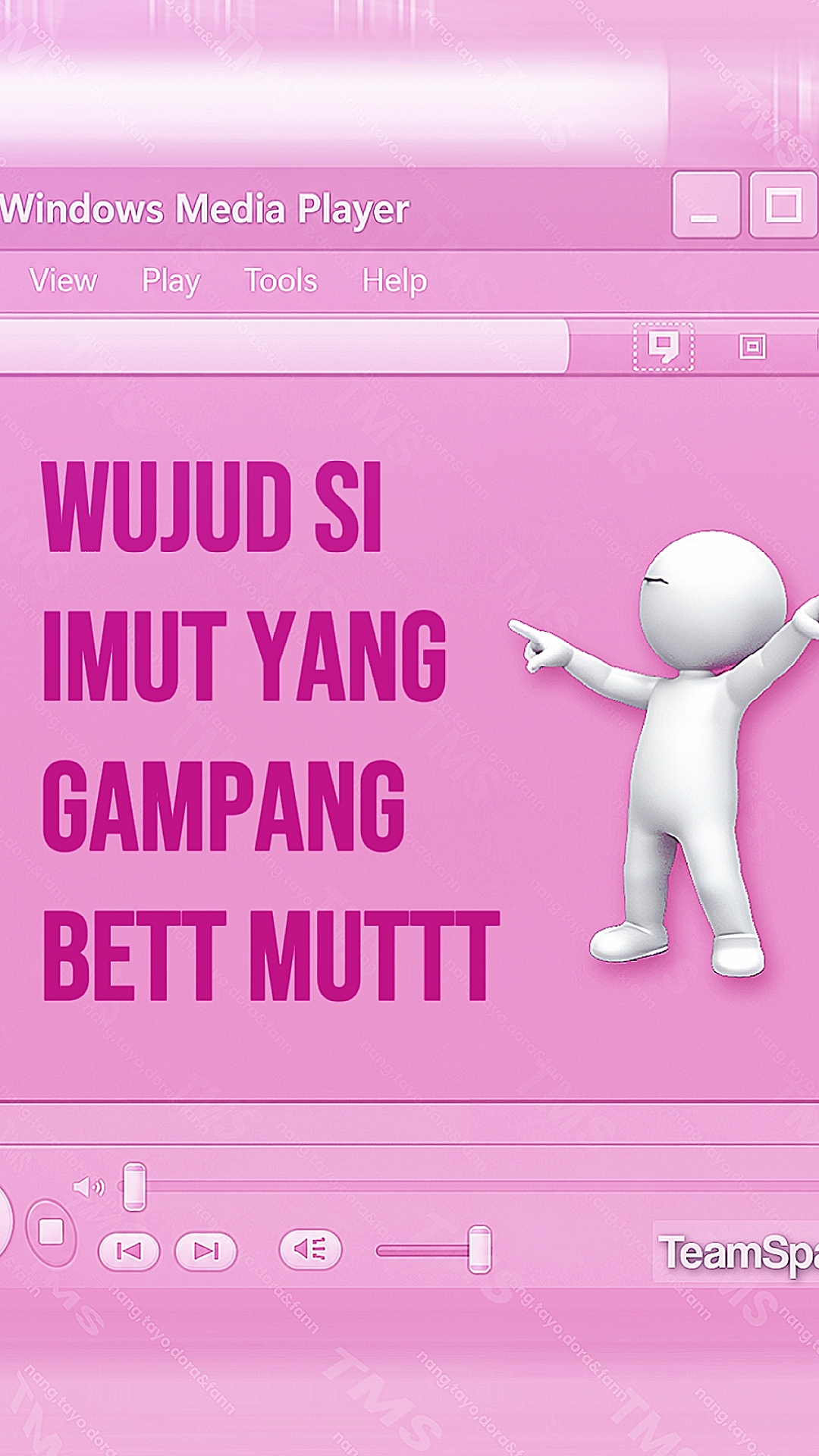Click the small nested squares icon

pos(752,347)
